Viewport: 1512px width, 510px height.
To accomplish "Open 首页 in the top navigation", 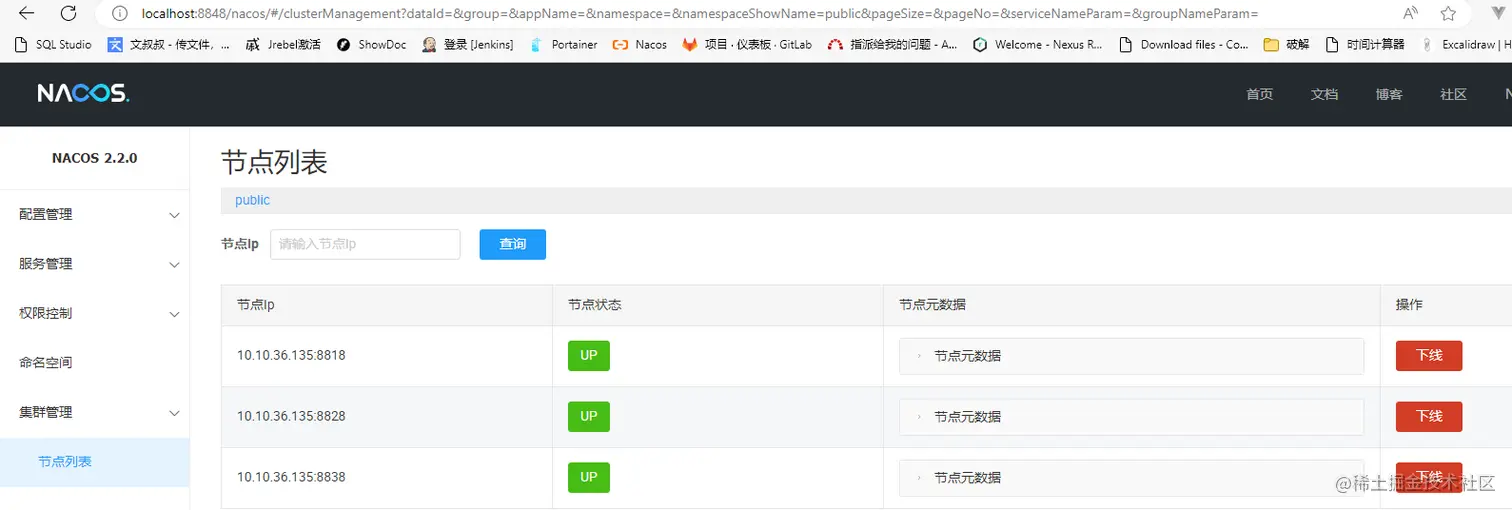I will [1260, 94].
